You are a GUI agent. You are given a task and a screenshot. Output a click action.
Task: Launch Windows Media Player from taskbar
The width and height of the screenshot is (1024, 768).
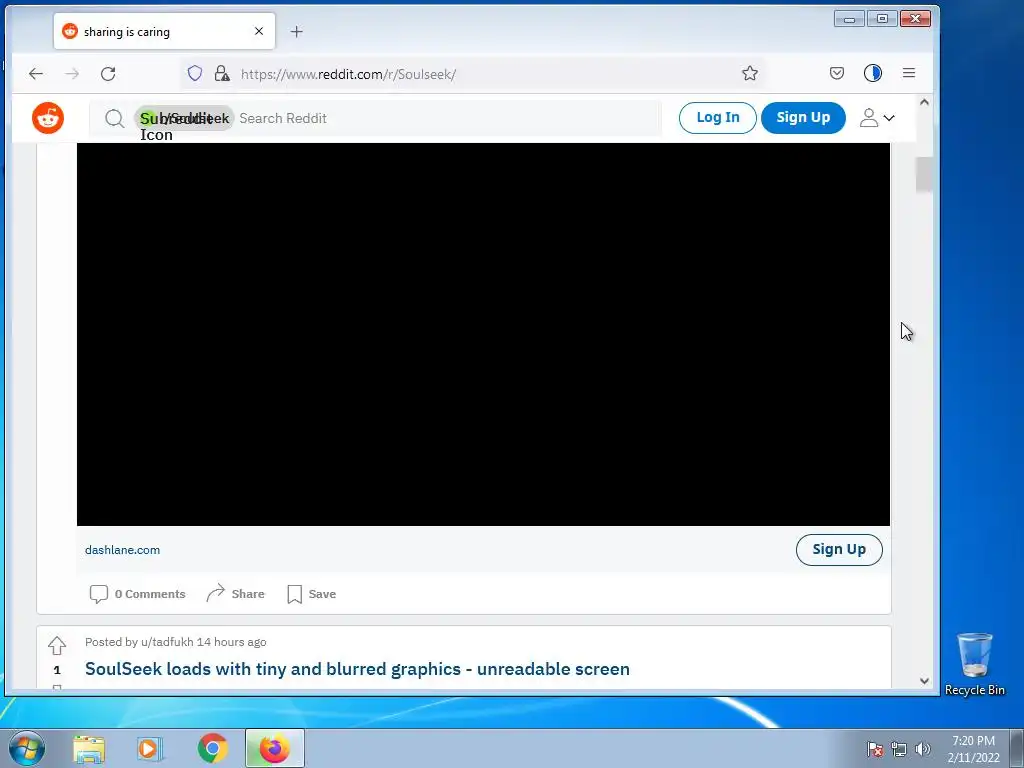point(150,748)
